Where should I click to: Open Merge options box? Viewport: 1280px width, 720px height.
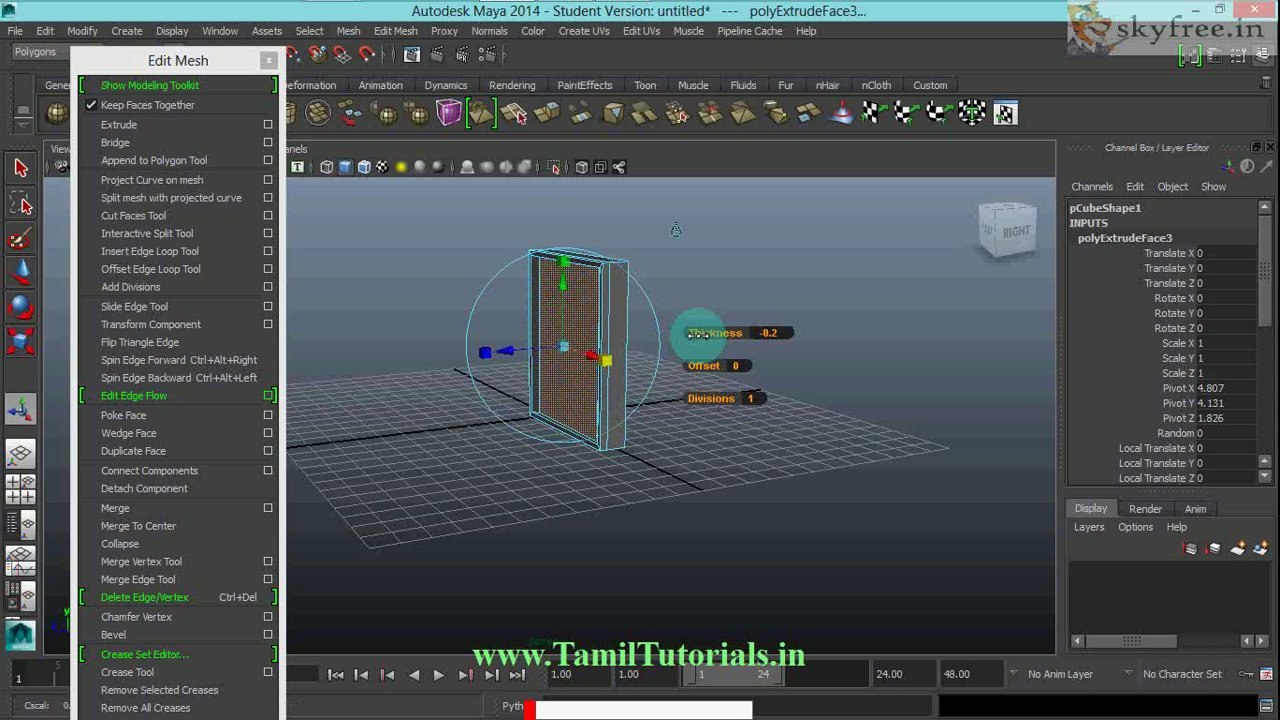pyautogui.click(x=268, y=508)
